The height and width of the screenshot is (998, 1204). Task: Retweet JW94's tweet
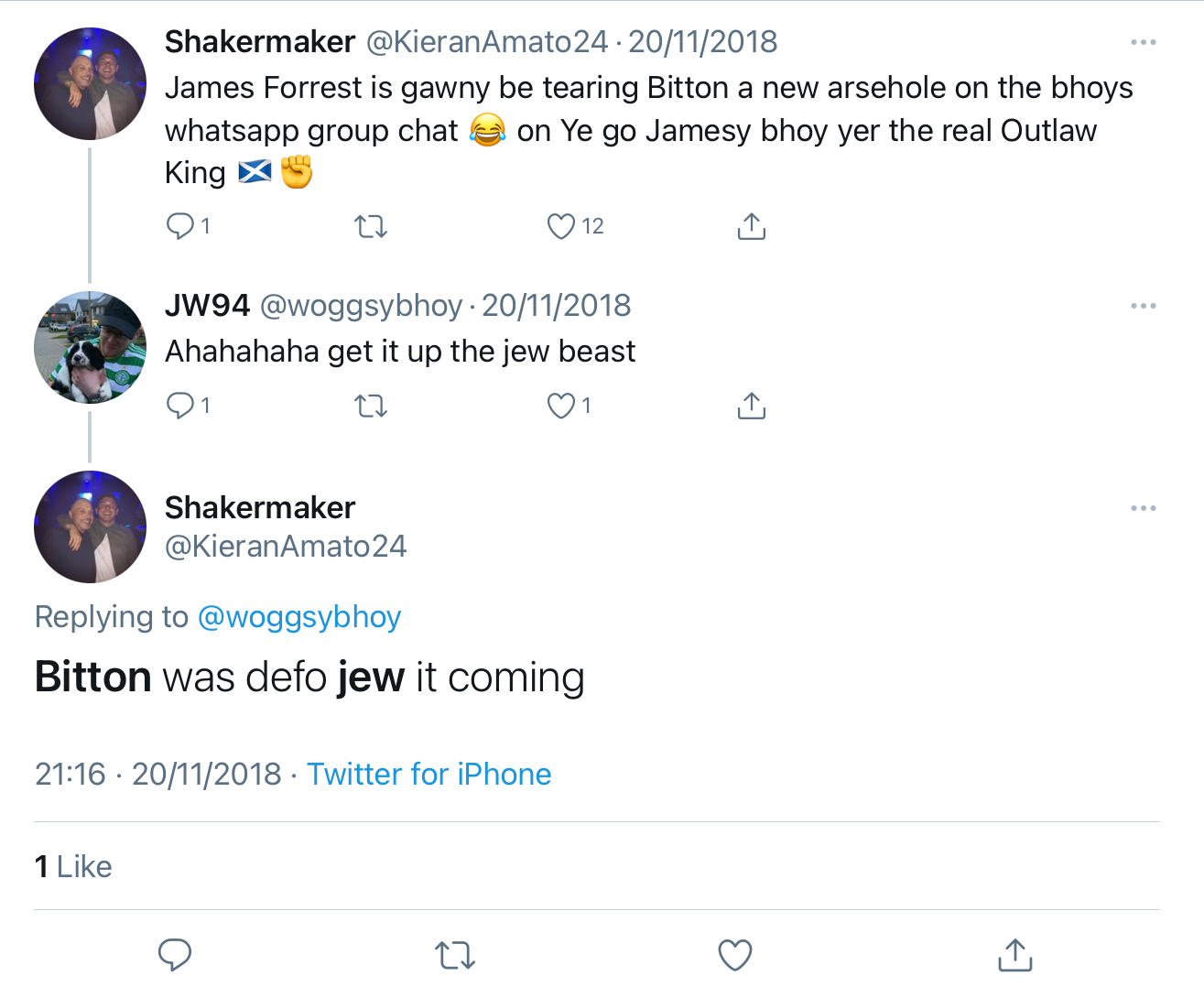371,406
